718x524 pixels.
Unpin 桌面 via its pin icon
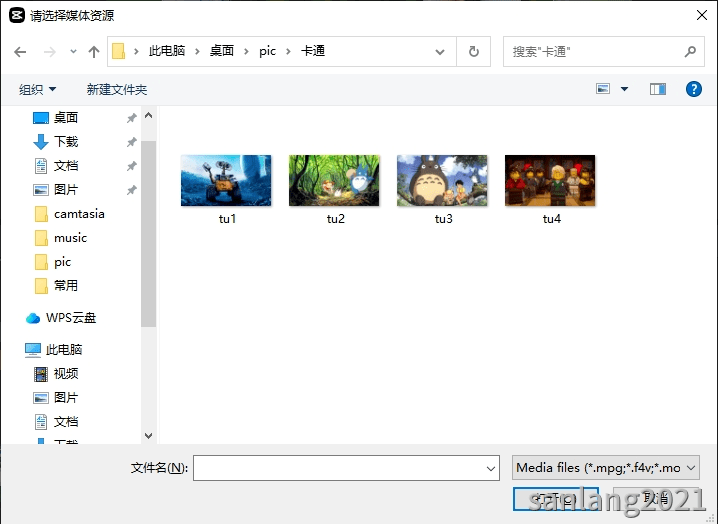131,118
